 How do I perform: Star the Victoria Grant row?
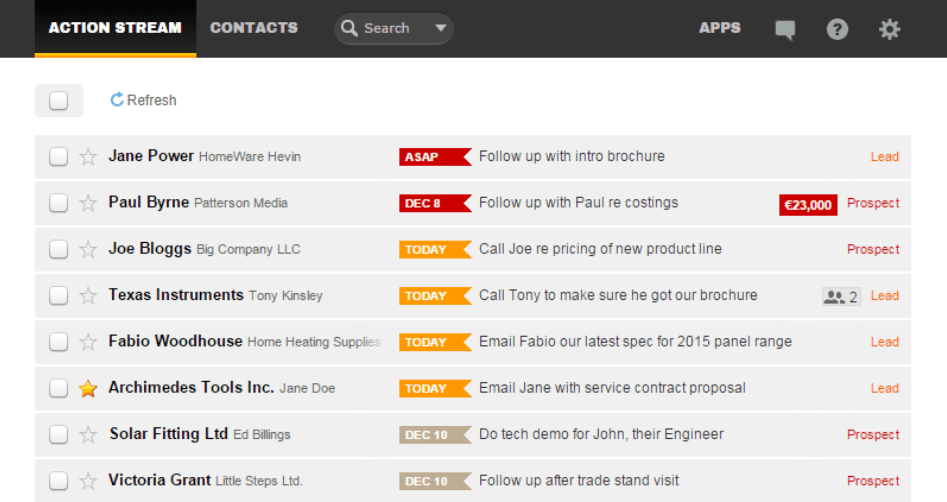tap(88, 481)
